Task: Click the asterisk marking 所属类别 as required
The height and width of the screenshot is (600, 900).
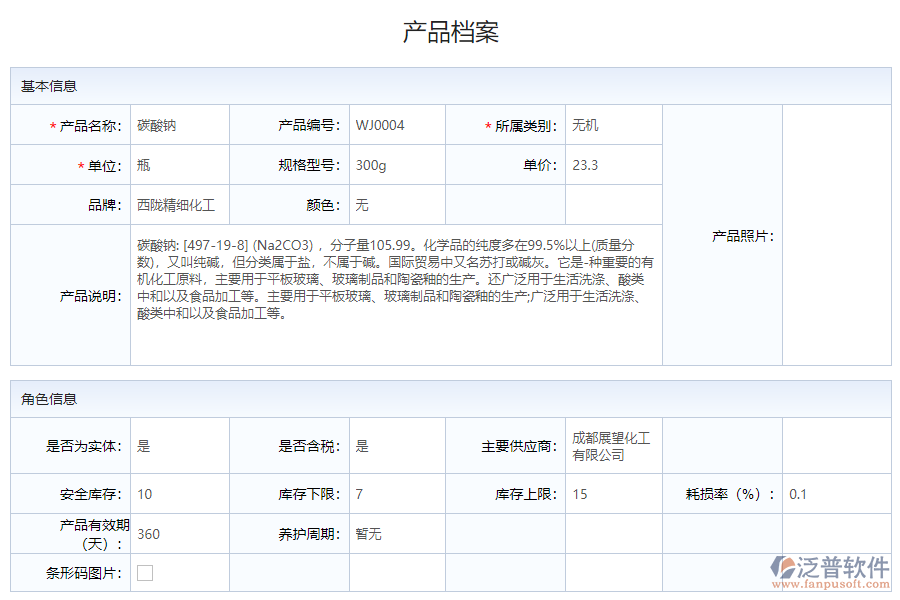Action: click(x=488, y=125)
